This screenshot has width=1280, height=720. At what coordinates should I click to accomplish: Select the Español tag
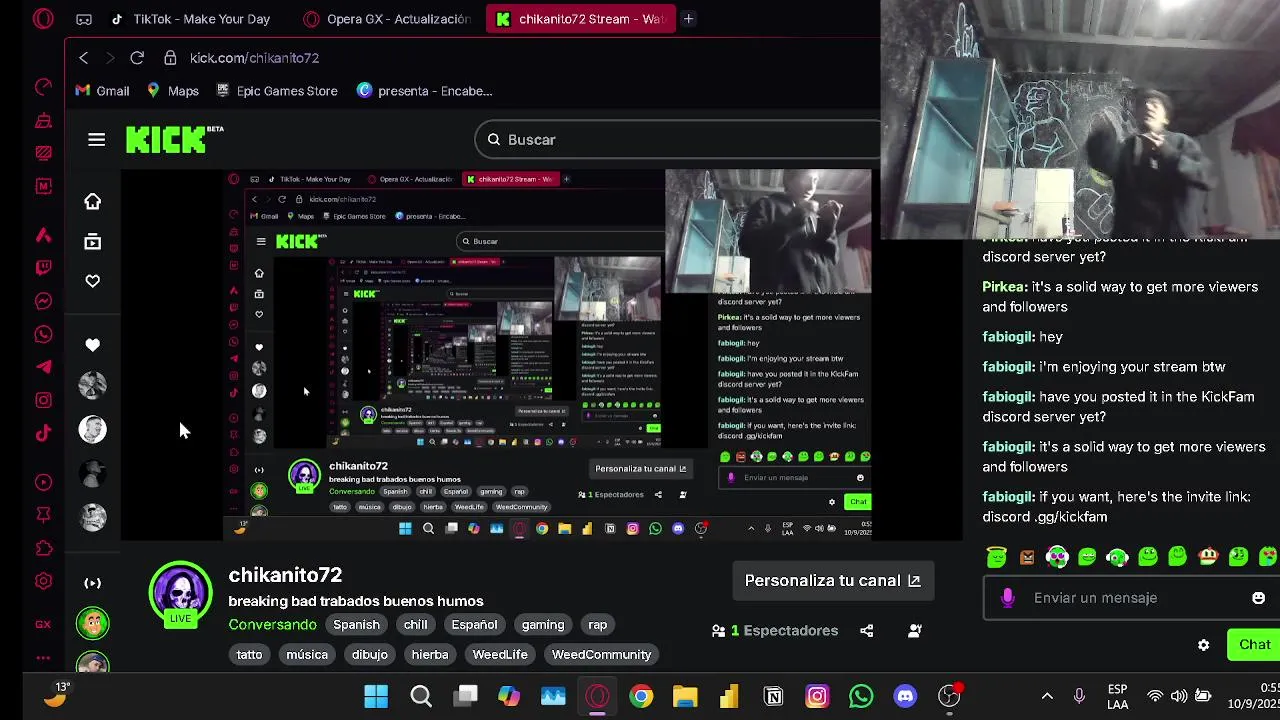point(474,625)
